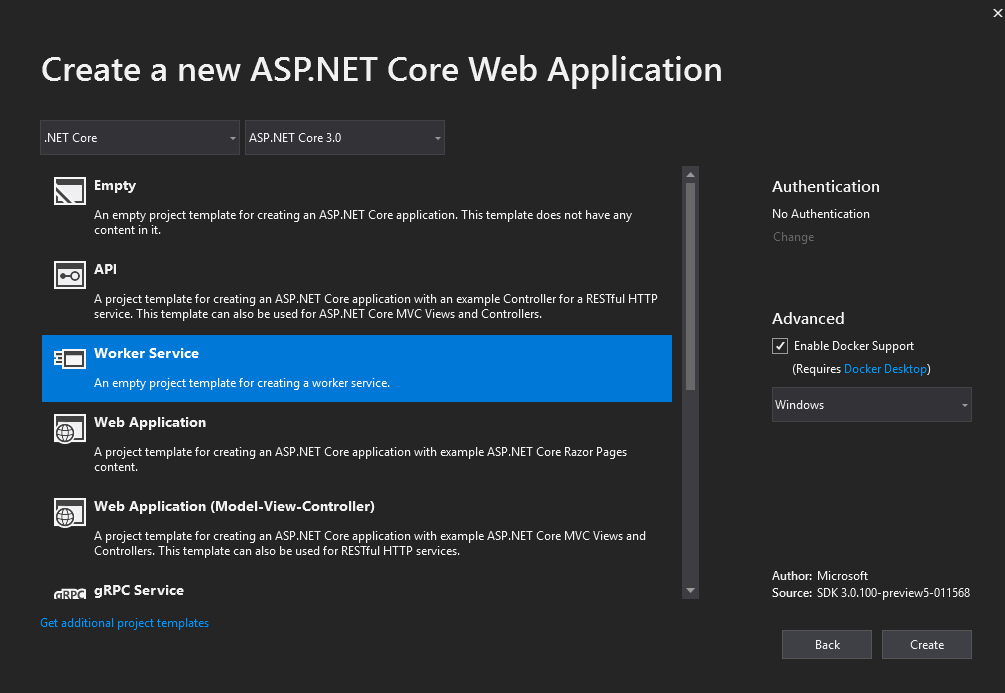
Task: Click the Web Application (Model-View-Controller) globe icon
Action: point(69,512)
